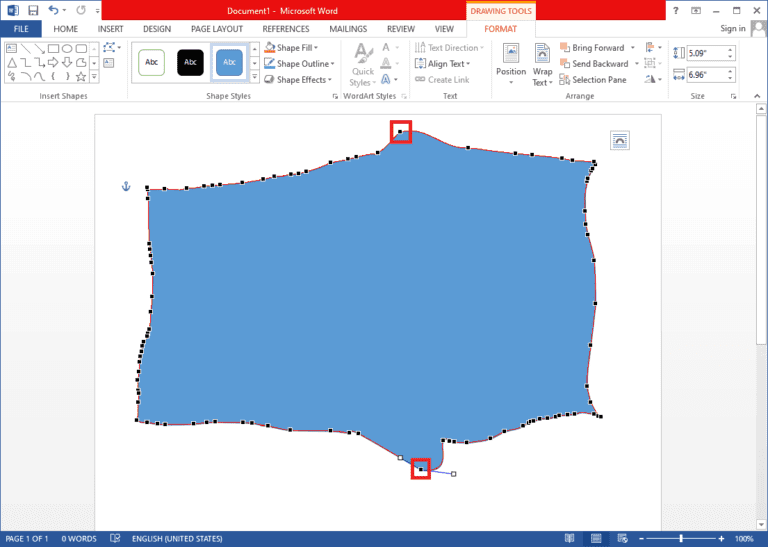Pick the straight Line shape
The image size is (768, 547).
click(x=25, y=48)
